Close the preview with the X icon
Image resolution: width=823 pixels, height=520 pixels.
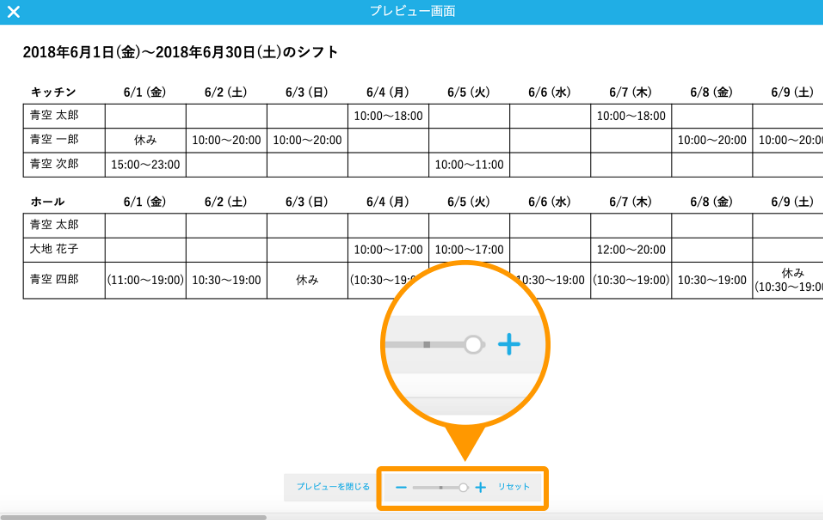coord(14,12)
